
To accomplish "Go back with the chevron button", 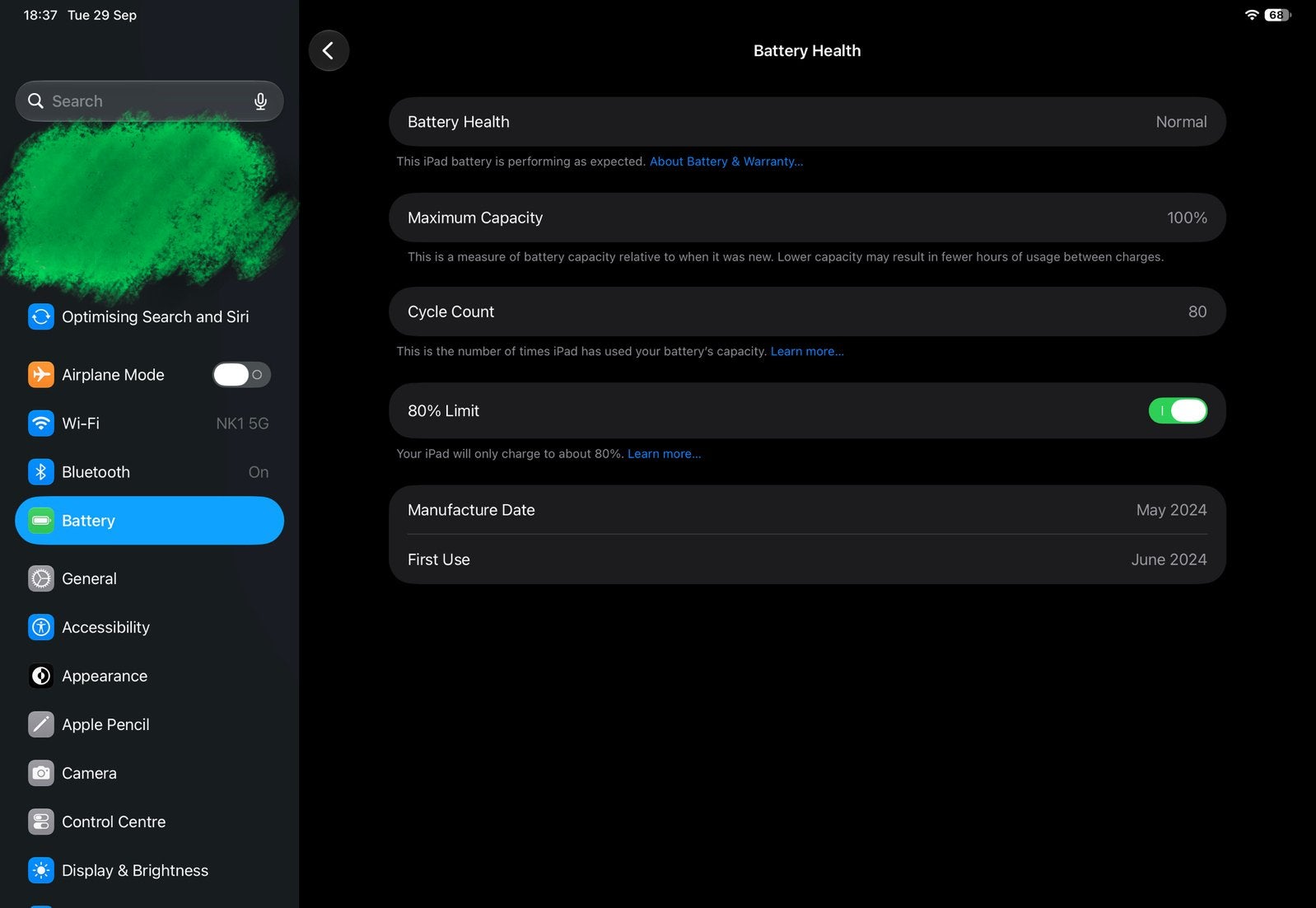I will [329, 51].
